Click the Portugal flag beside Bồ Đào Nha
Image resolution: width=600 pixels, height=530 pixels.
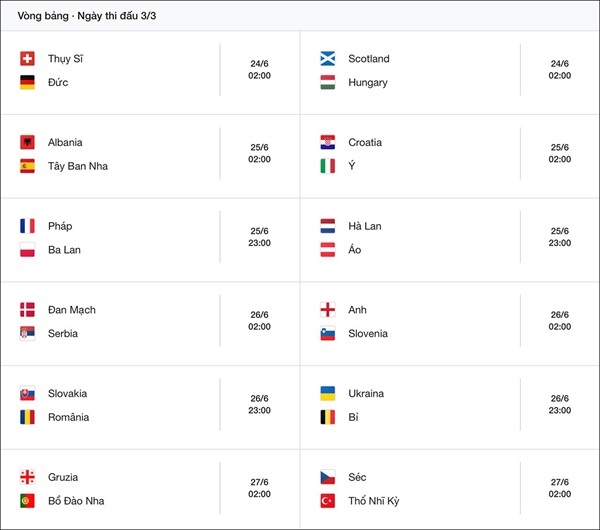(x=27, y=501)
